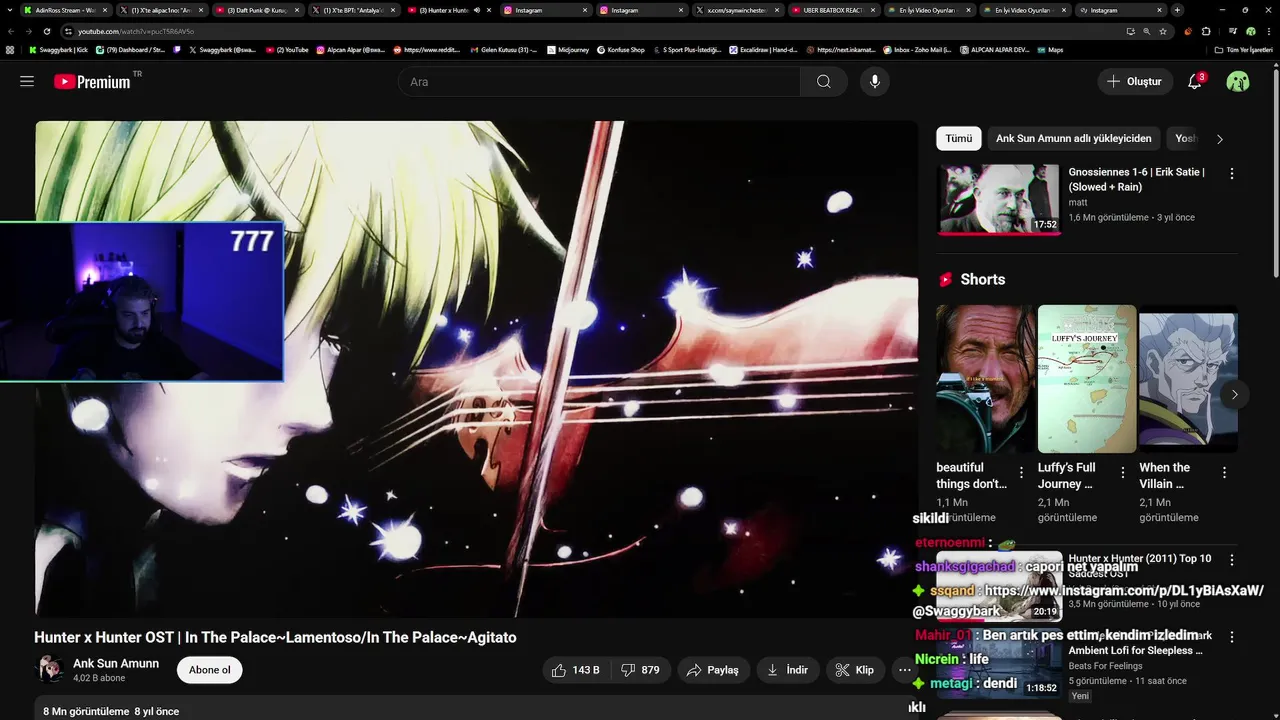This screenshot has width=1280, height=720.
Task: Click the 'Oluştur' create button
Action: pos(1134,82)
